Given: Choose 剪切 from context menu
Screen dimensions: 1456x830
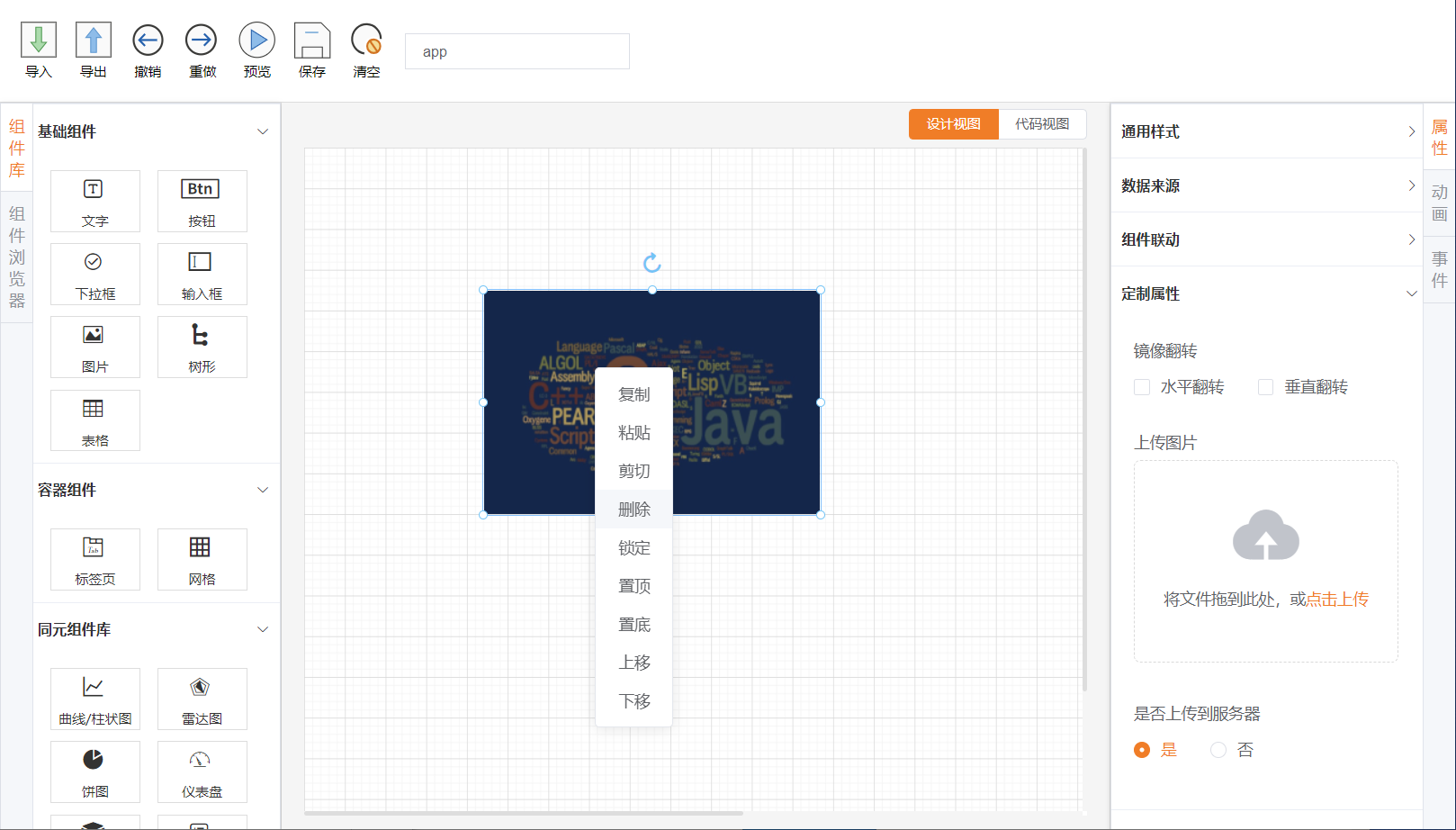Looking at the screenshot, I should [x=634, y=471].
